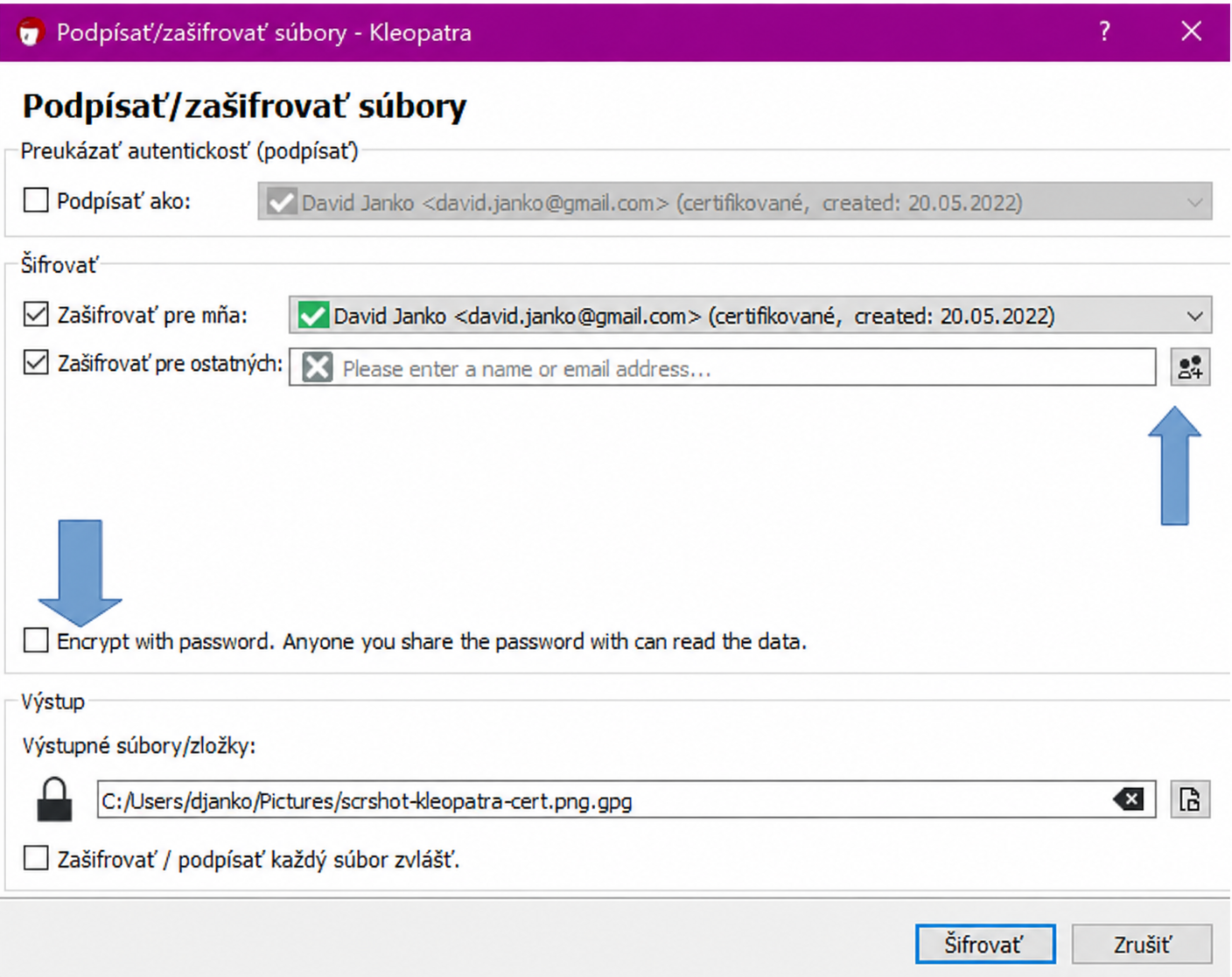Click the 'Výstupné súbory/zložky:' label
Viewport: 1232px width, 977px height.
tap(139, 746)
